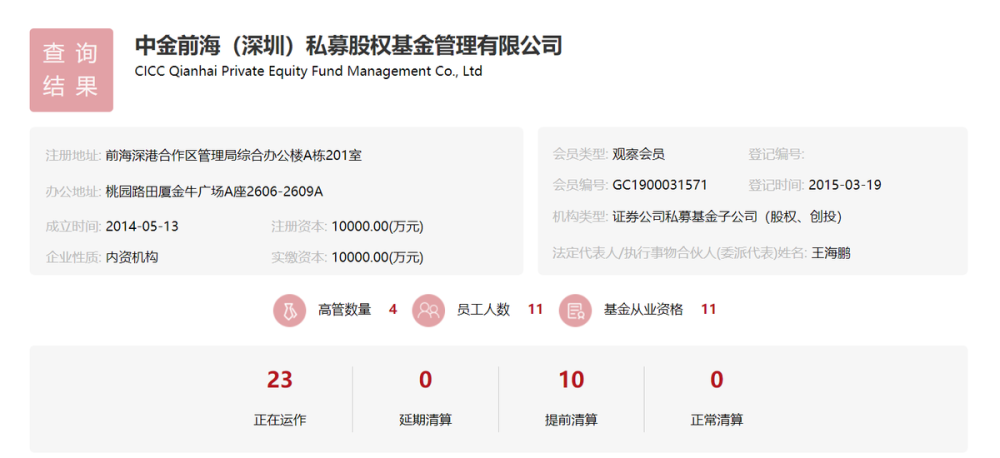Click the 登记时间 field label
Screen dimensions: 1000x458
(776, 185)
